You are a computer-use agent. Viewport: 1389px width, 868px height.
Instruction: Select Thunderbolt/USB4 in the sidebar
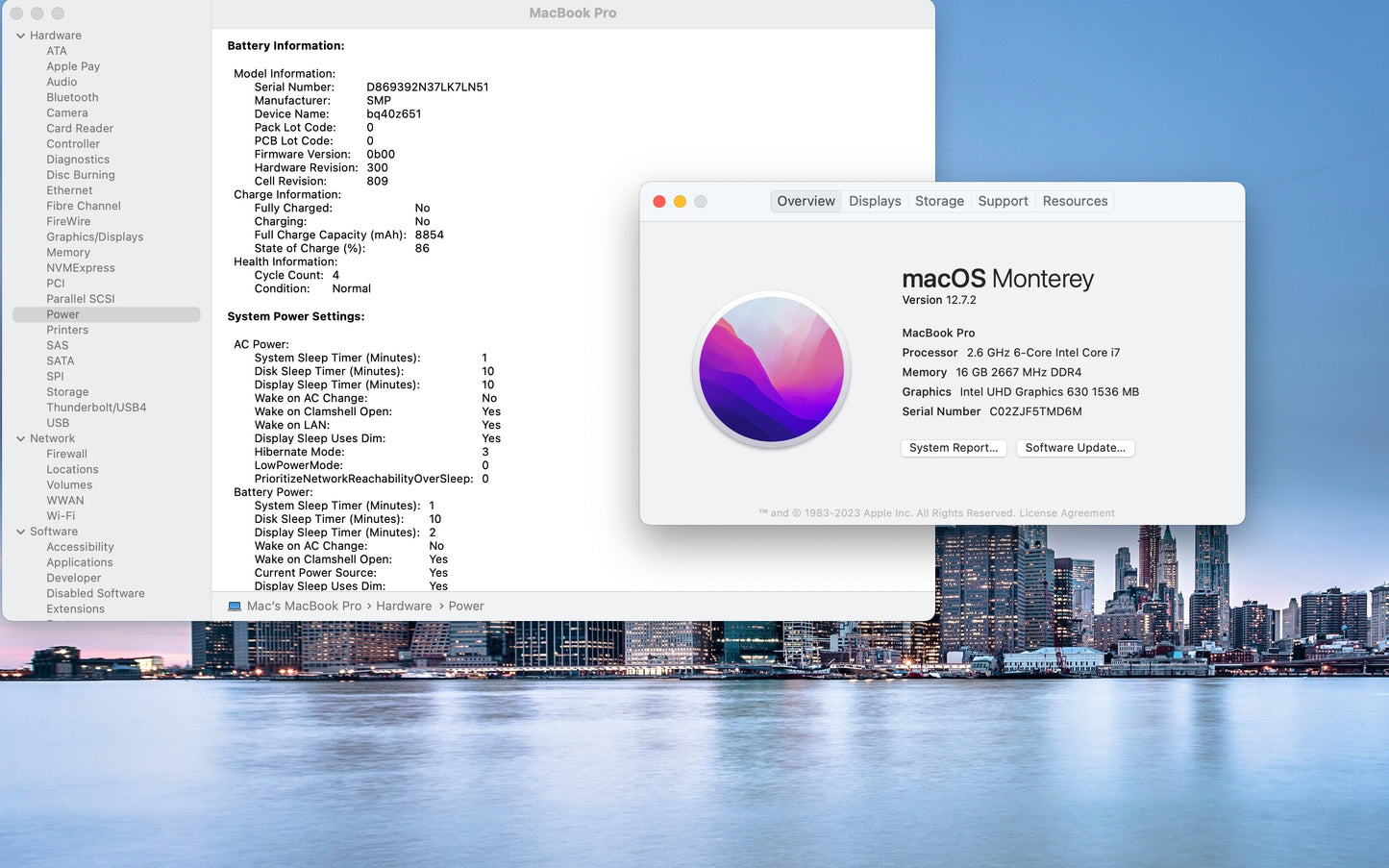pos(96,408)
